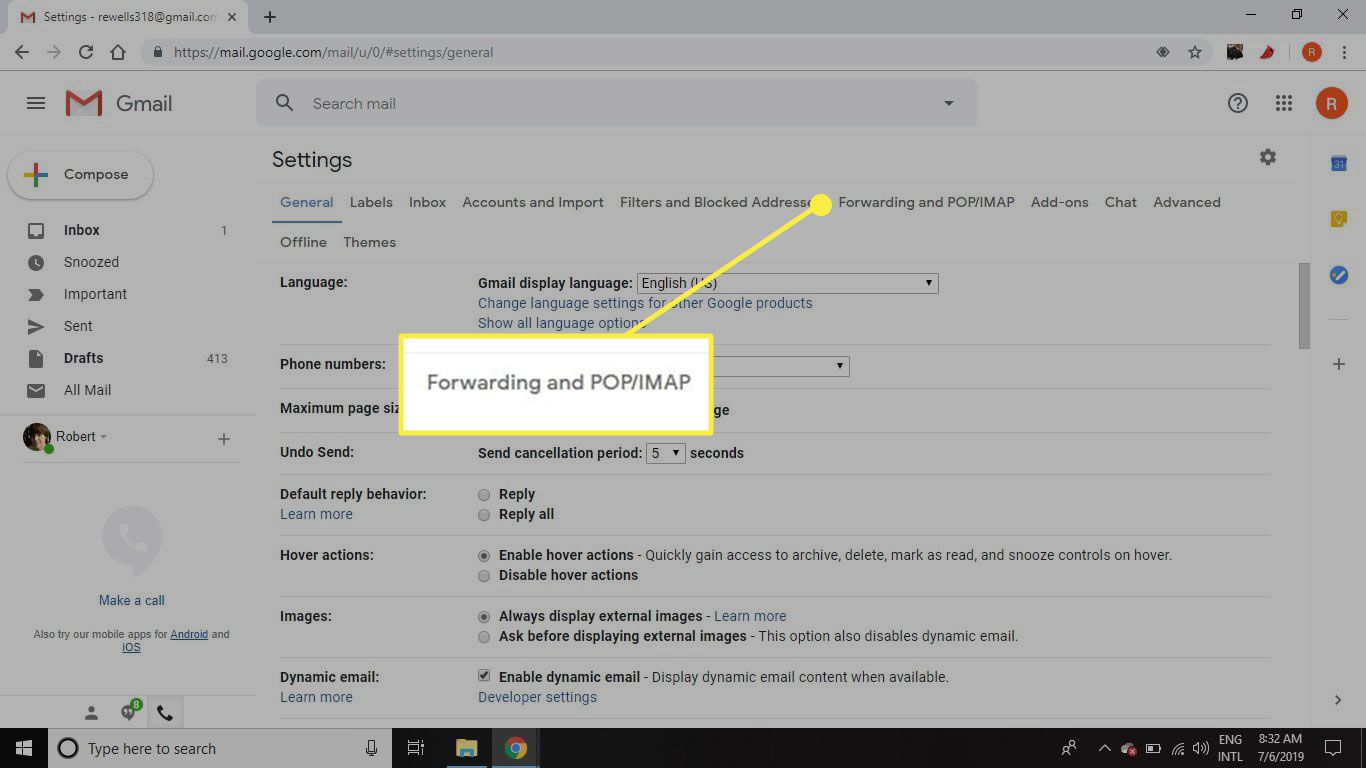
Task: Open a new browser tab with plus
Action: [270, 16]
